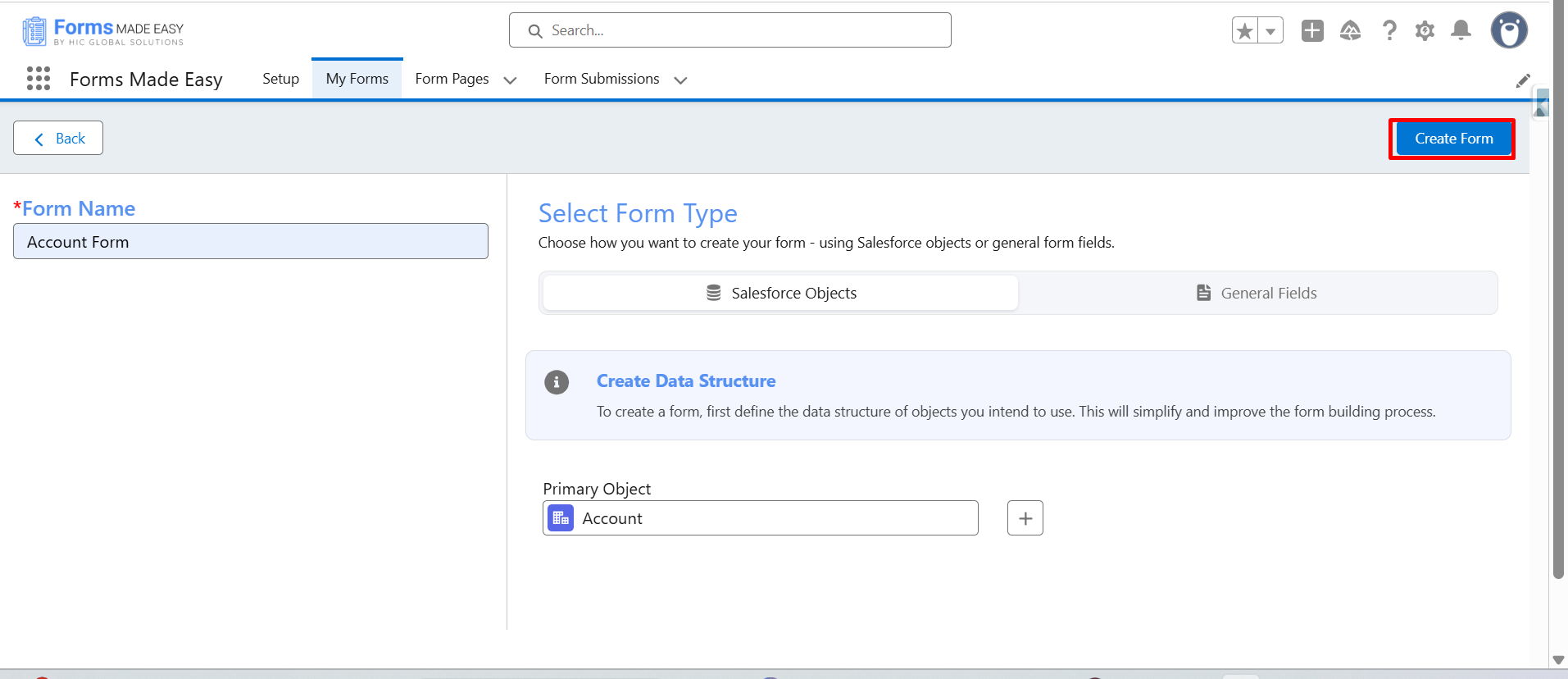Click the Create Form button

[x=1453, y=139]
